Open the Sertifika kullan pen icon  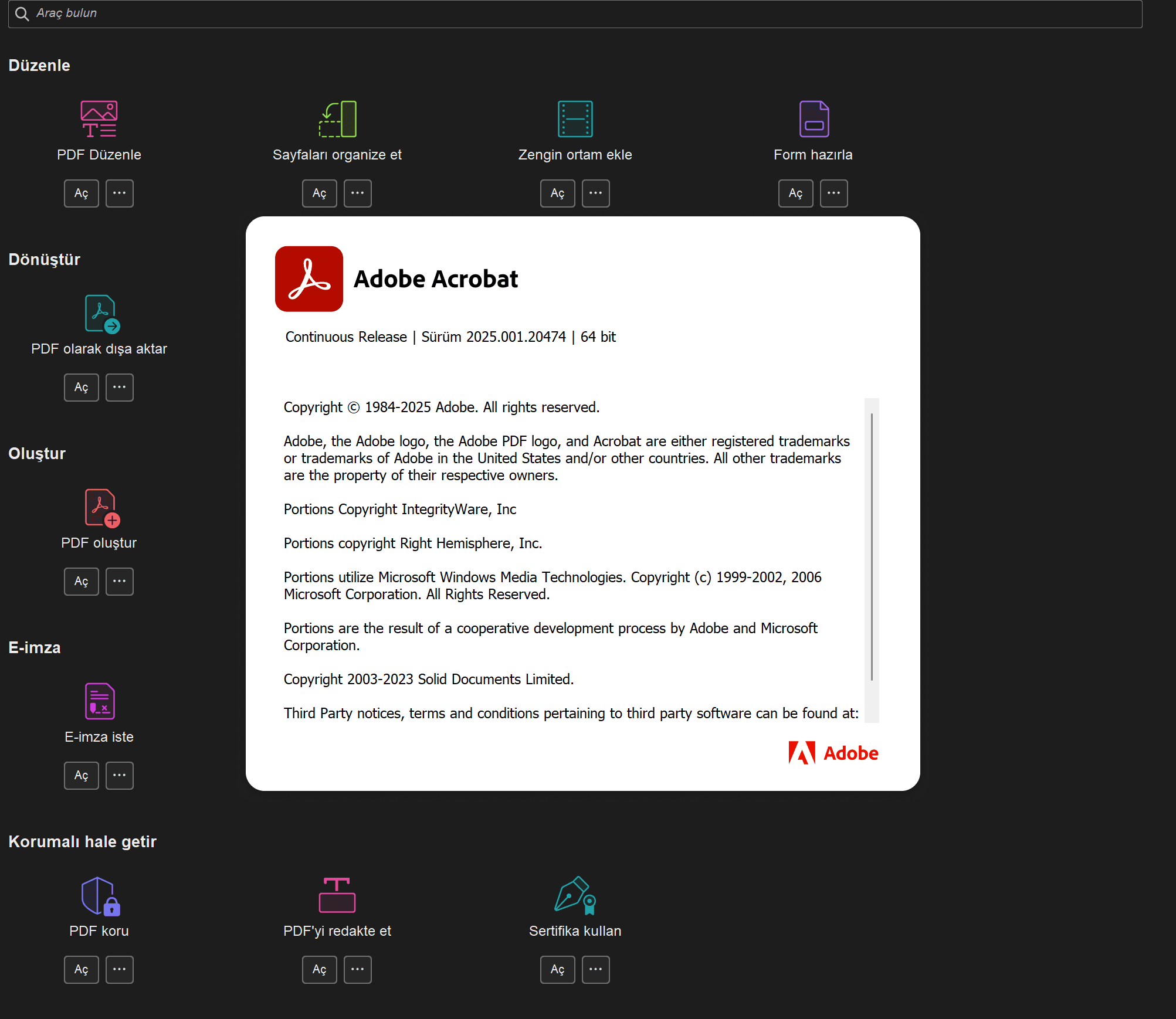[x=575, y=895]
